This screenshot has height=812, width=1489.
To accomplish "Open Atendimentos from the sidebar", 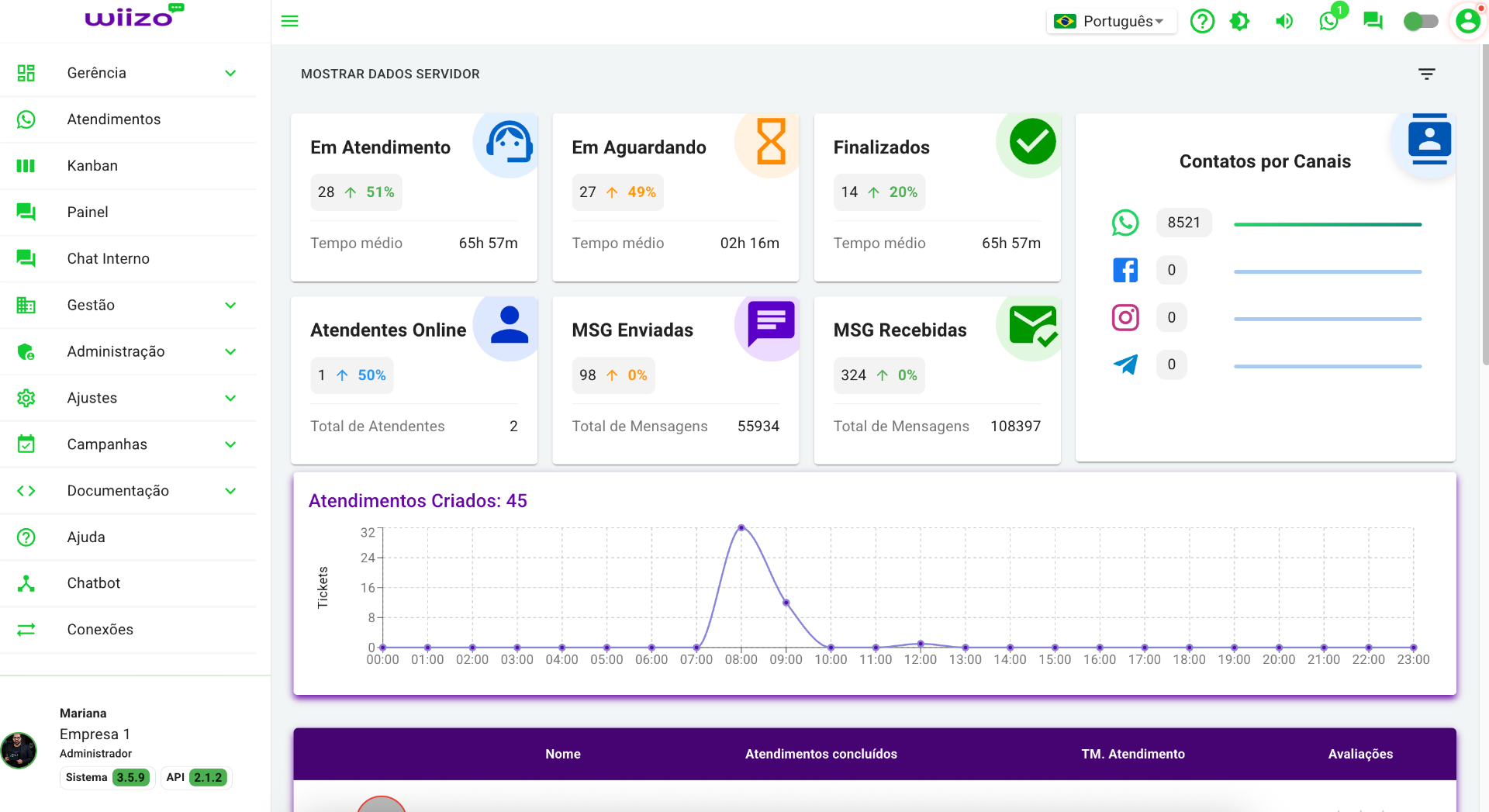I will (114, 119).
